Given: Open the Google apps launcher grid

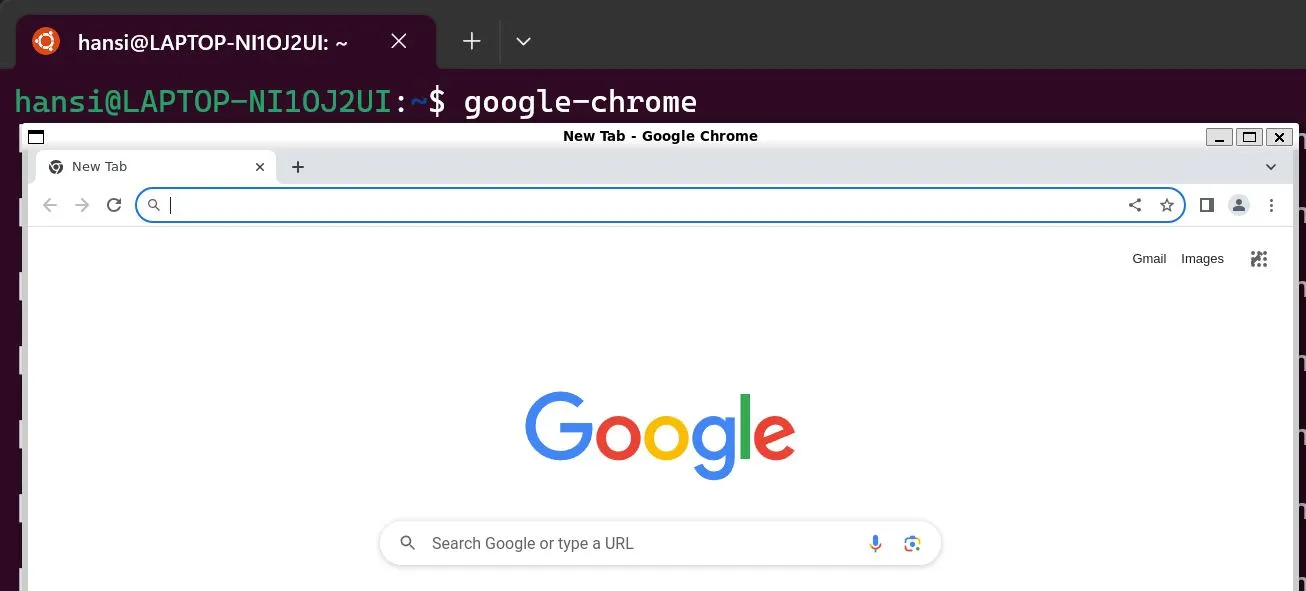Looking at the screenshot, I should pos(1258,258).
